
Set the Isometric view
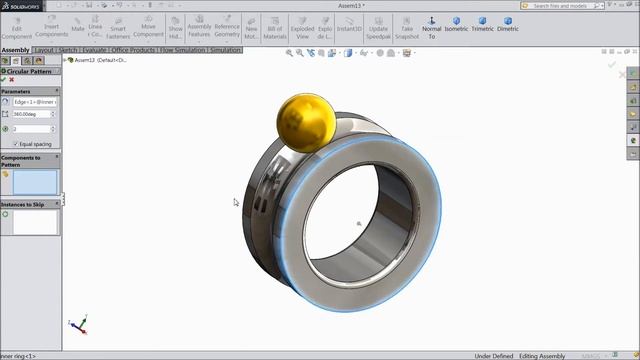456,24
